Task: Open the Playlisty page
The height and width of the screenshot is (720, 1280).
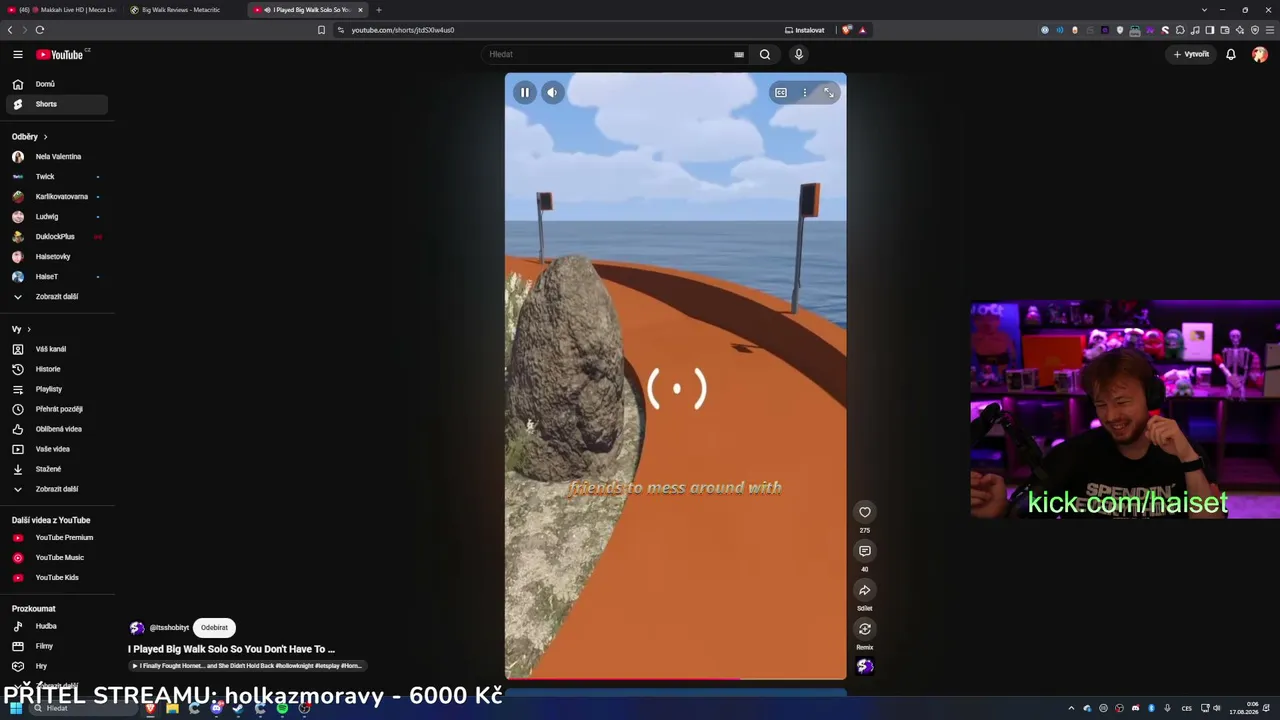Action: 57,389
